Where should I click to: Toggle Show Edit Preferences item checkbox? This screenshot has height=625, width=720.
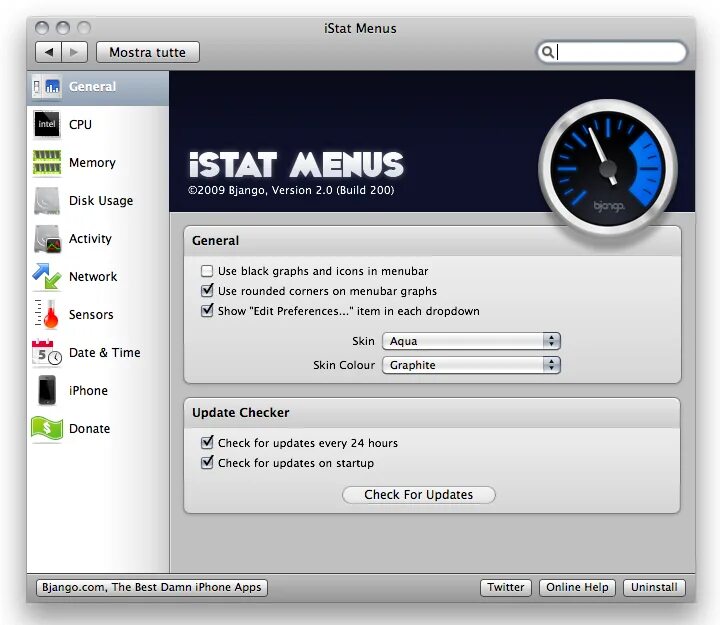[207, 311]
